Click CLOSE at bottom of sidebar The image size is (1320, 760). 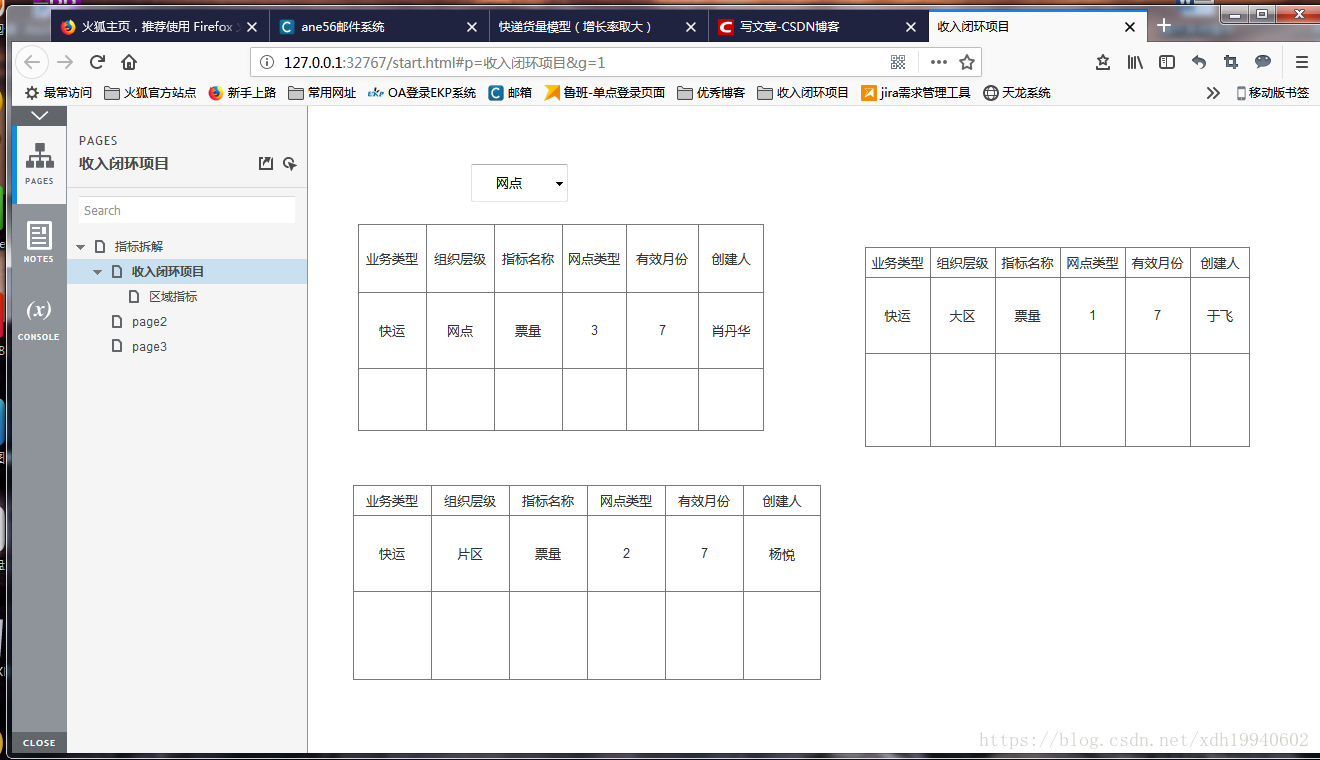click(39, 743)
